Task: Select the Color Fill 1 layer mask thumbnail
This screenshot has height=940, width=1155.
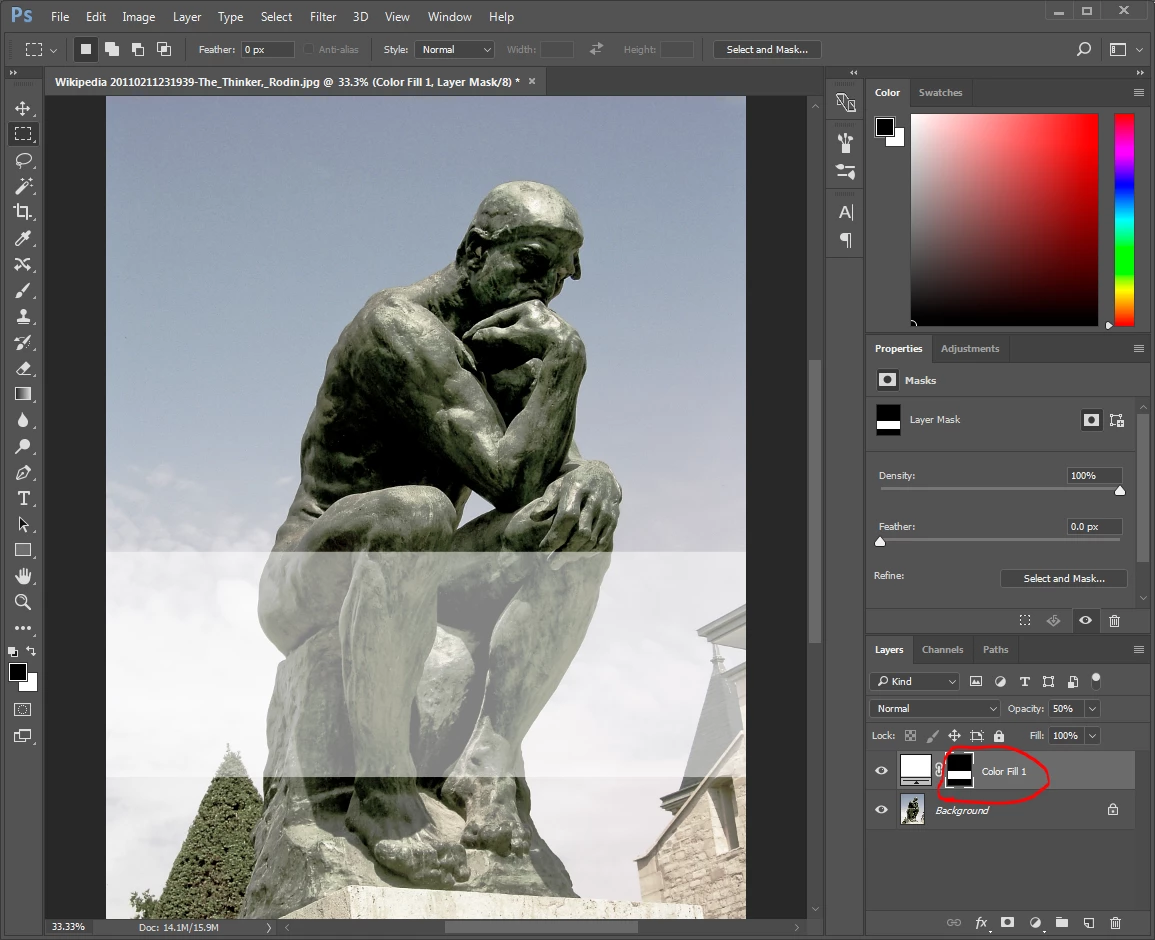Action: point(959,770)
